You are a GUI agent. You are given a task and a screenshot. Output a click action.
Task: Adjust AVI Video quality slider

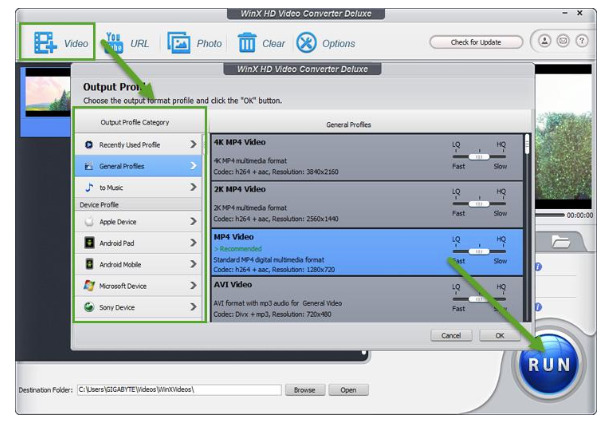479,299
